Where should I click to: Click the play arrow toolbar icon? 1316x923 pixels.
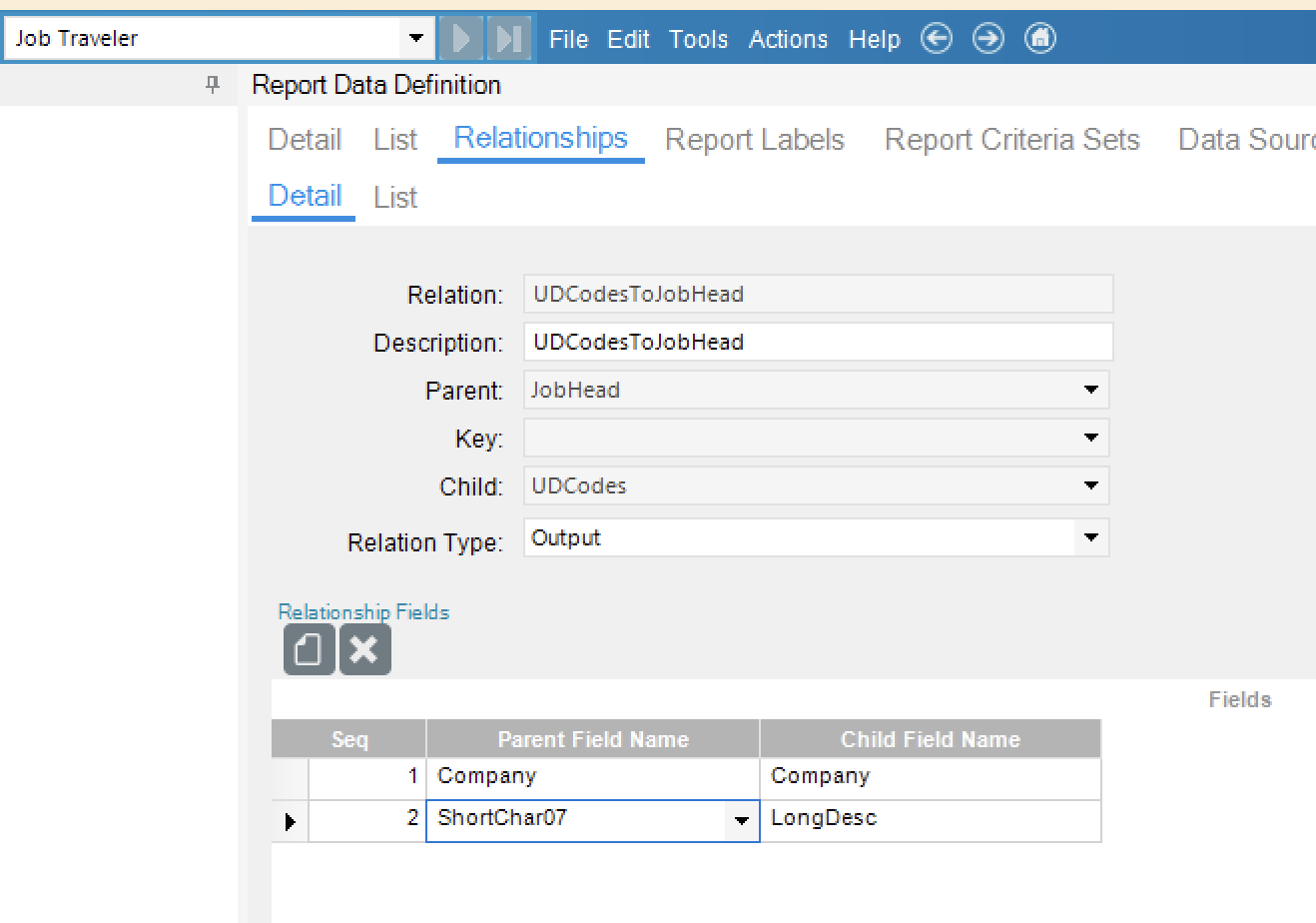click(x=461, y=39)
